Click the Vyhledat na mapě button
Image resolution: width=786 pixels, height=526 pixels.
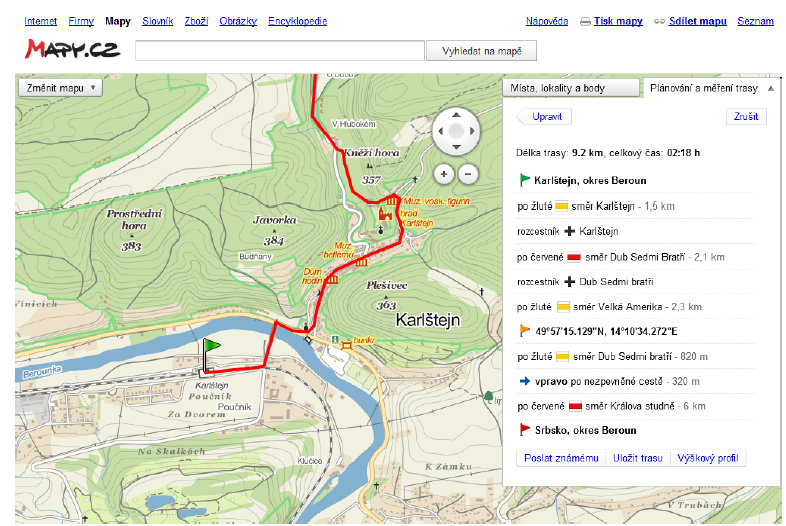481,51
